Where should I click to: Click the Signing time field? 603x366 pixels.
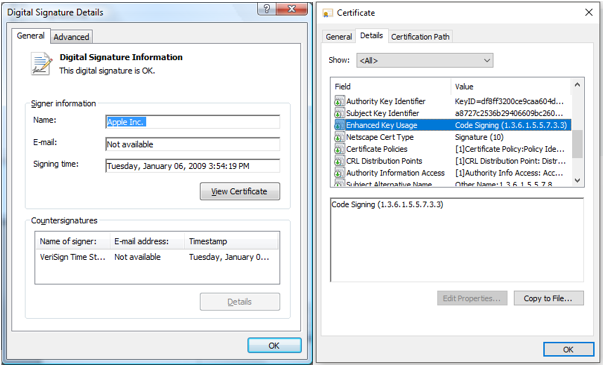193,166
